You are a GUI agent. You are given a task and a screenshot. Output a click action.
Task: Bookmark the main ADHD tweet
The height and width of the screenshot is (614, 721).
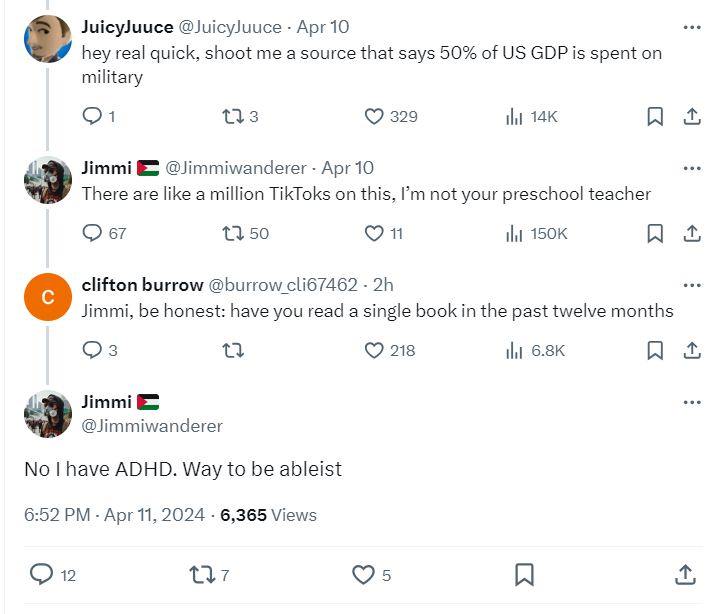[524, 574]
